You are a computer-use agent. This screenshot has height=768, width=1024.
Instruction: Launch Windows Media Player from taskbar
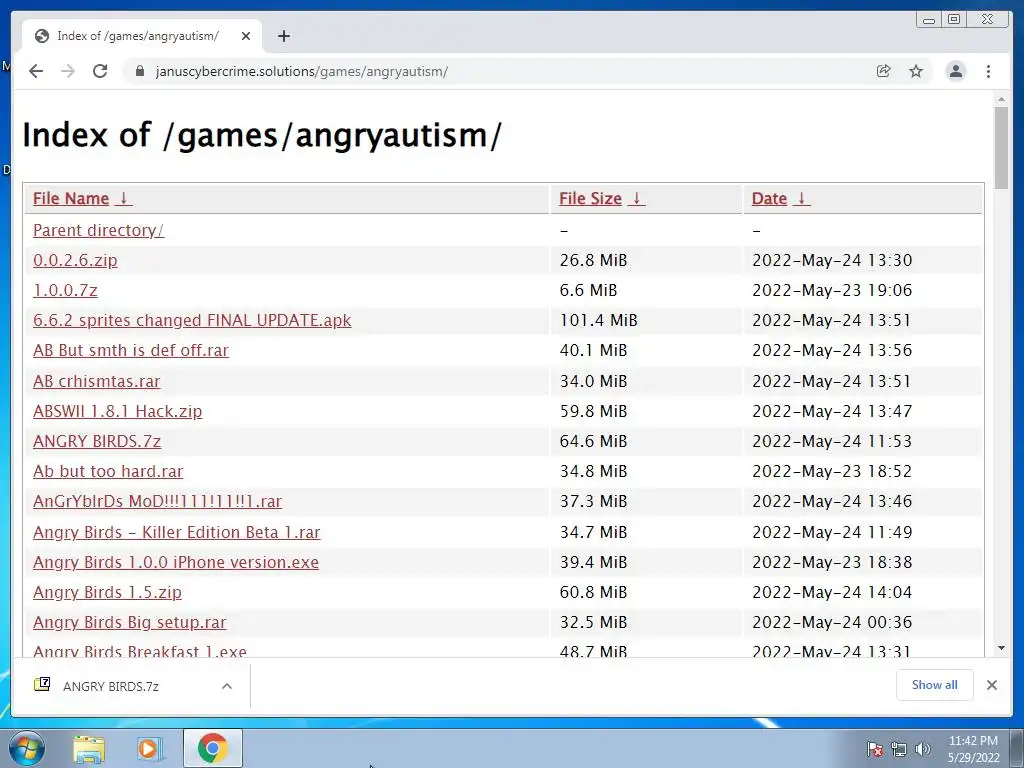tap(149, 749)
